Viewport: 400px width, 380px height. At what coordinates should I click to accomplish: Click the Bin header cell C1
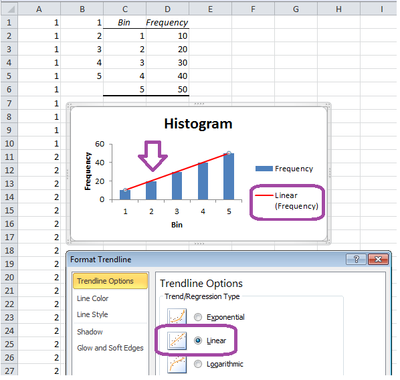click(125, 23)
